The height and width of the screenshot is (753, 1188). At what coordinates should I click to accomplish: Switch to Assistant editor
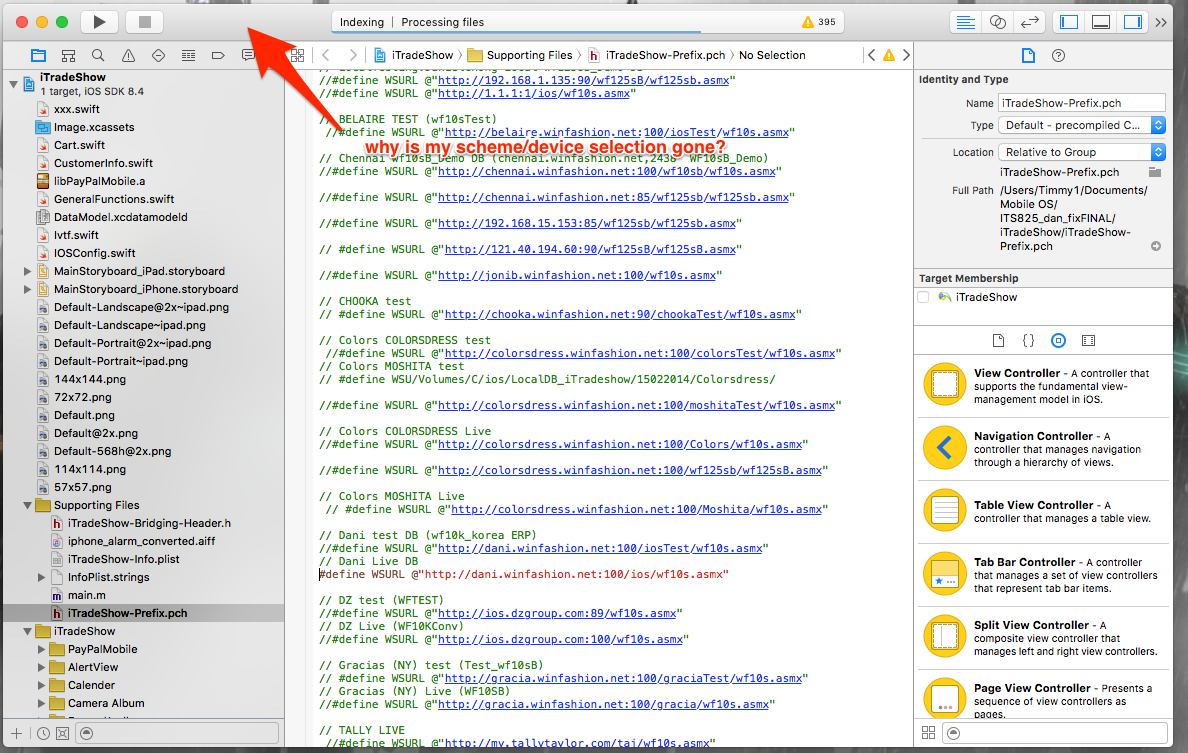(x=998, y=22)
